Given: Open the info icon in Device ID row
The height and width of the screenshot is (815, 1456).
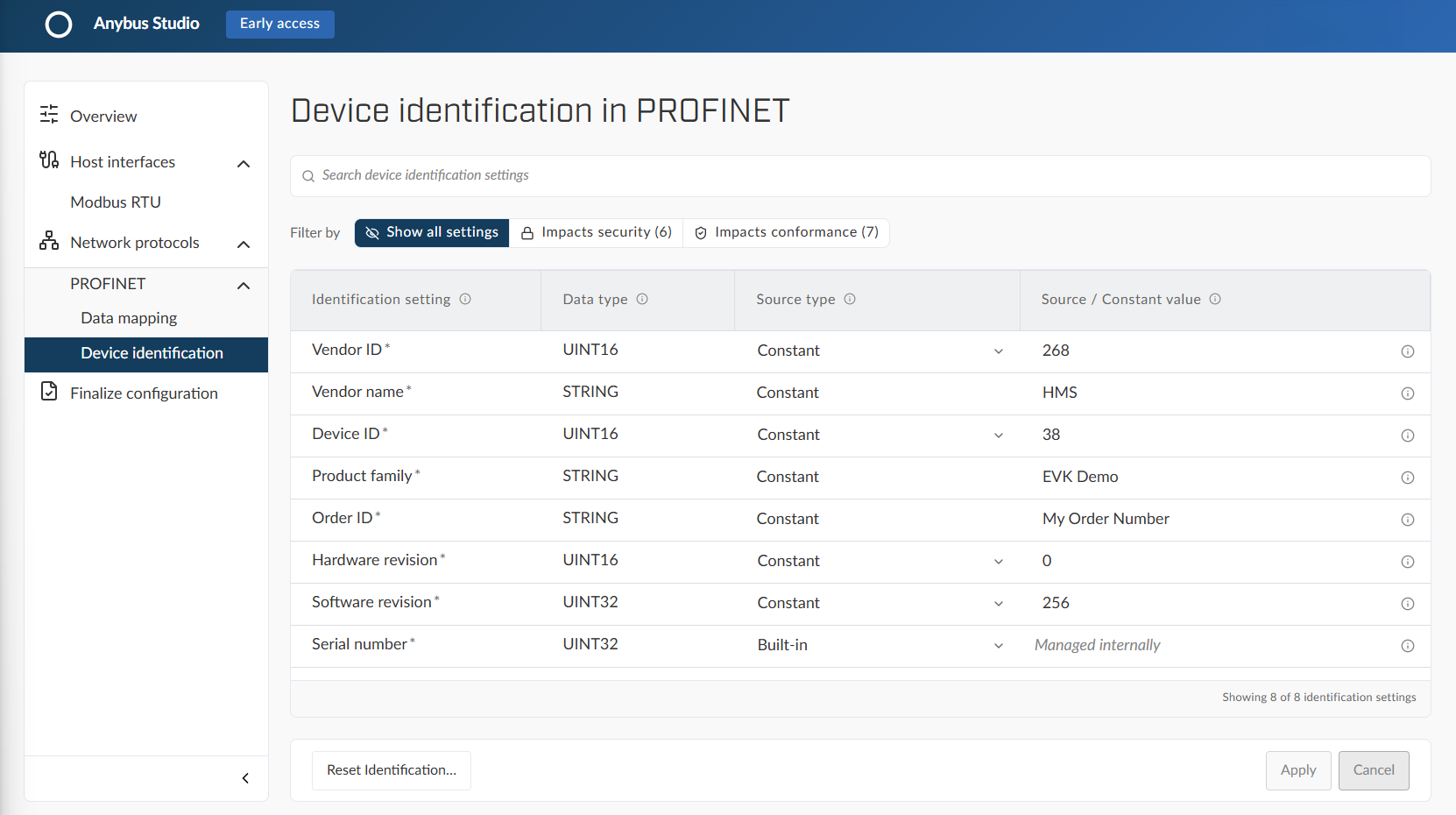Looking at the screenshot, I should tap(1408, 436).
